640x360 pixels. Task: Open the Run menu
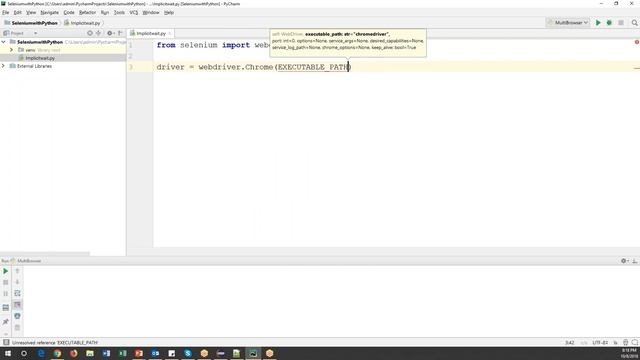point(105,13)
